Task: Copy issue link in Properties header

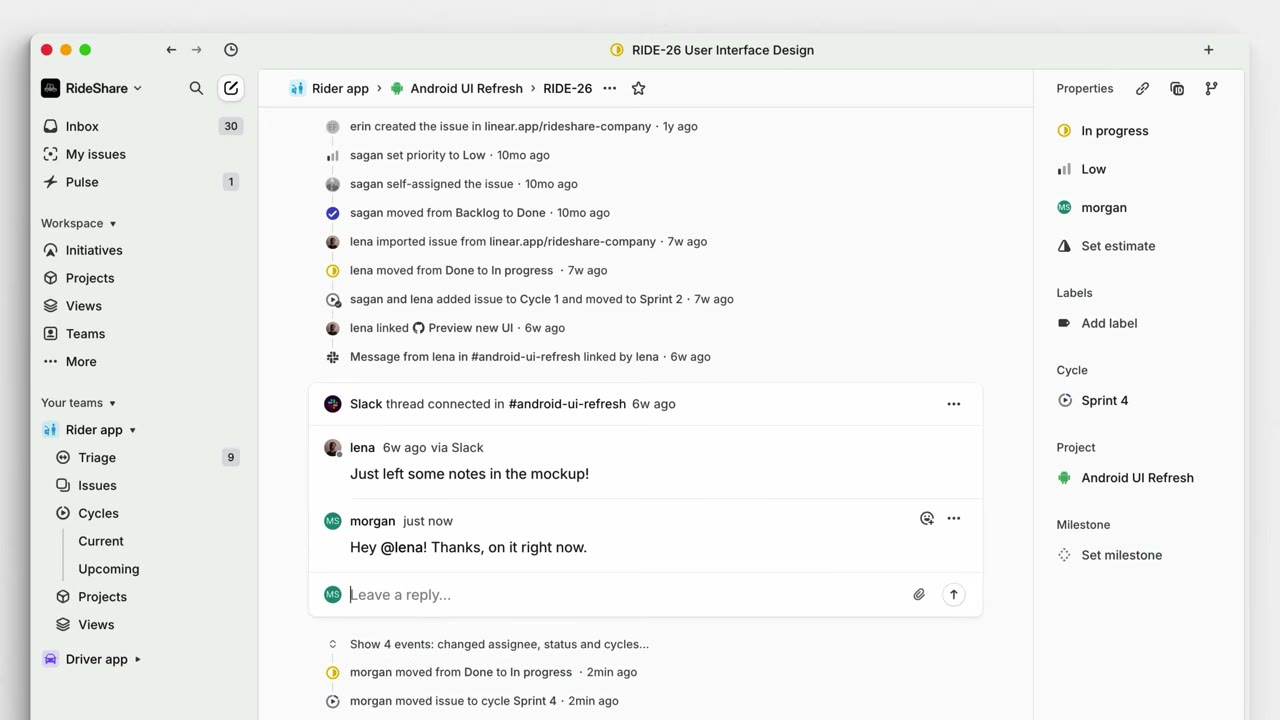Action: [1142, 88]
